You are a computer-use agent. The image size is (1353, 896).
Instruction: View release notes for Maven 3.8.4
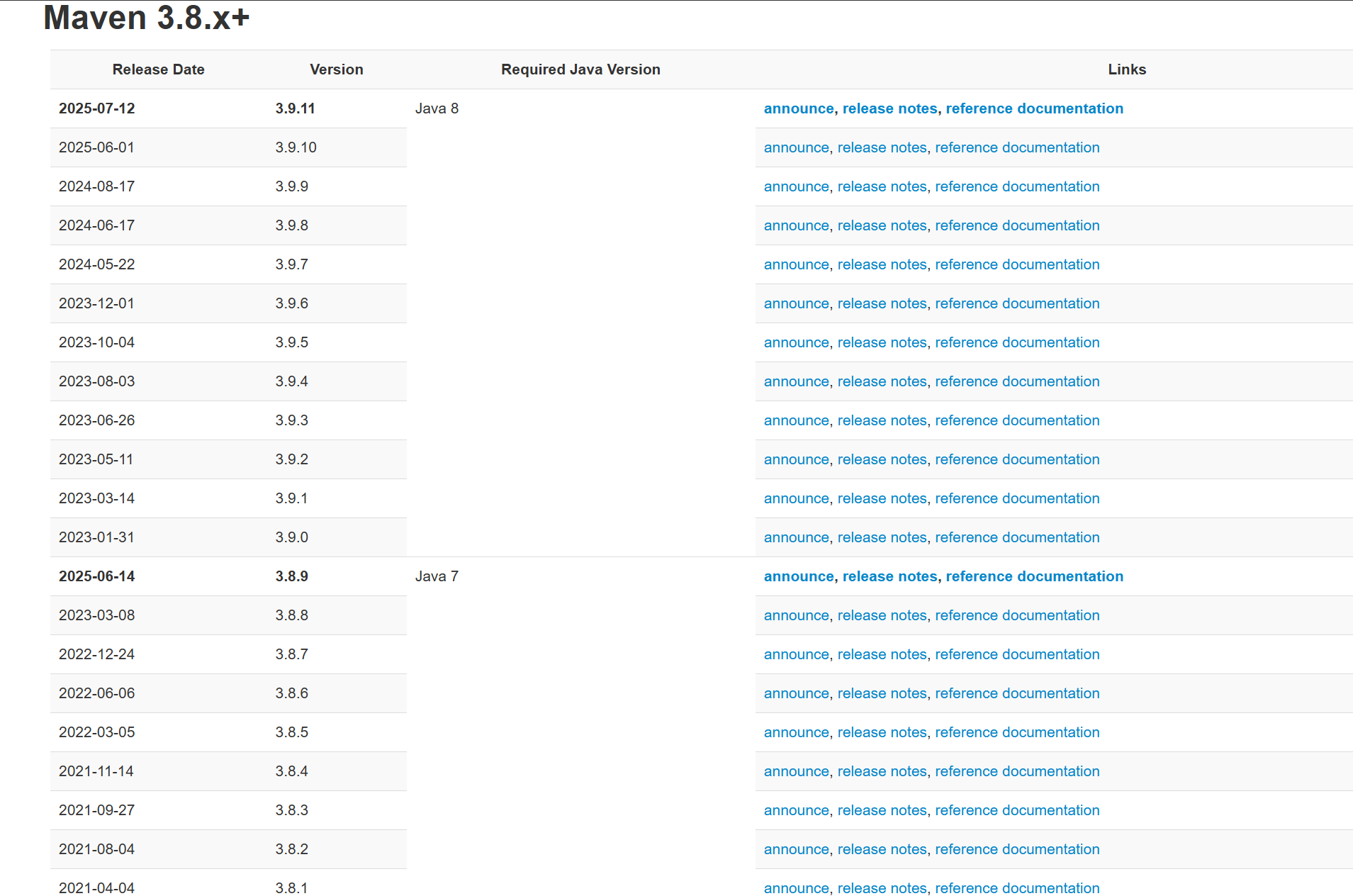[x=882, y=771]
